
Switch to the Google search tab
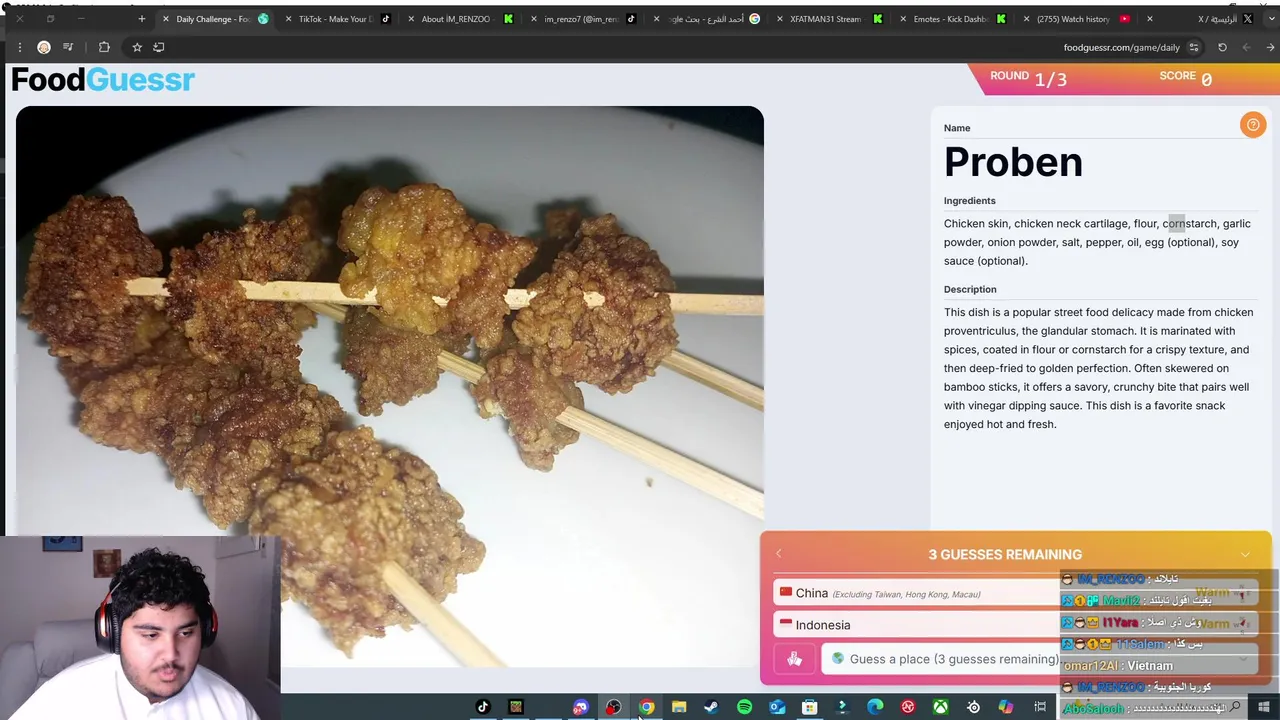coord(705,19)
